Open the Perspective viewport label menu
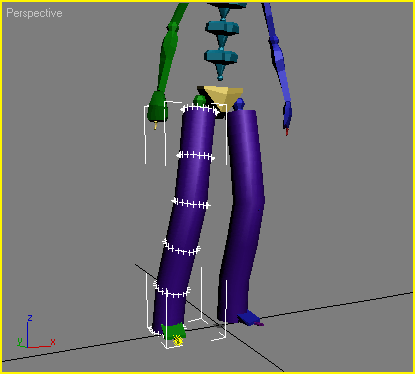The width and height of the screenshot is (415, 374). (34, 13)
